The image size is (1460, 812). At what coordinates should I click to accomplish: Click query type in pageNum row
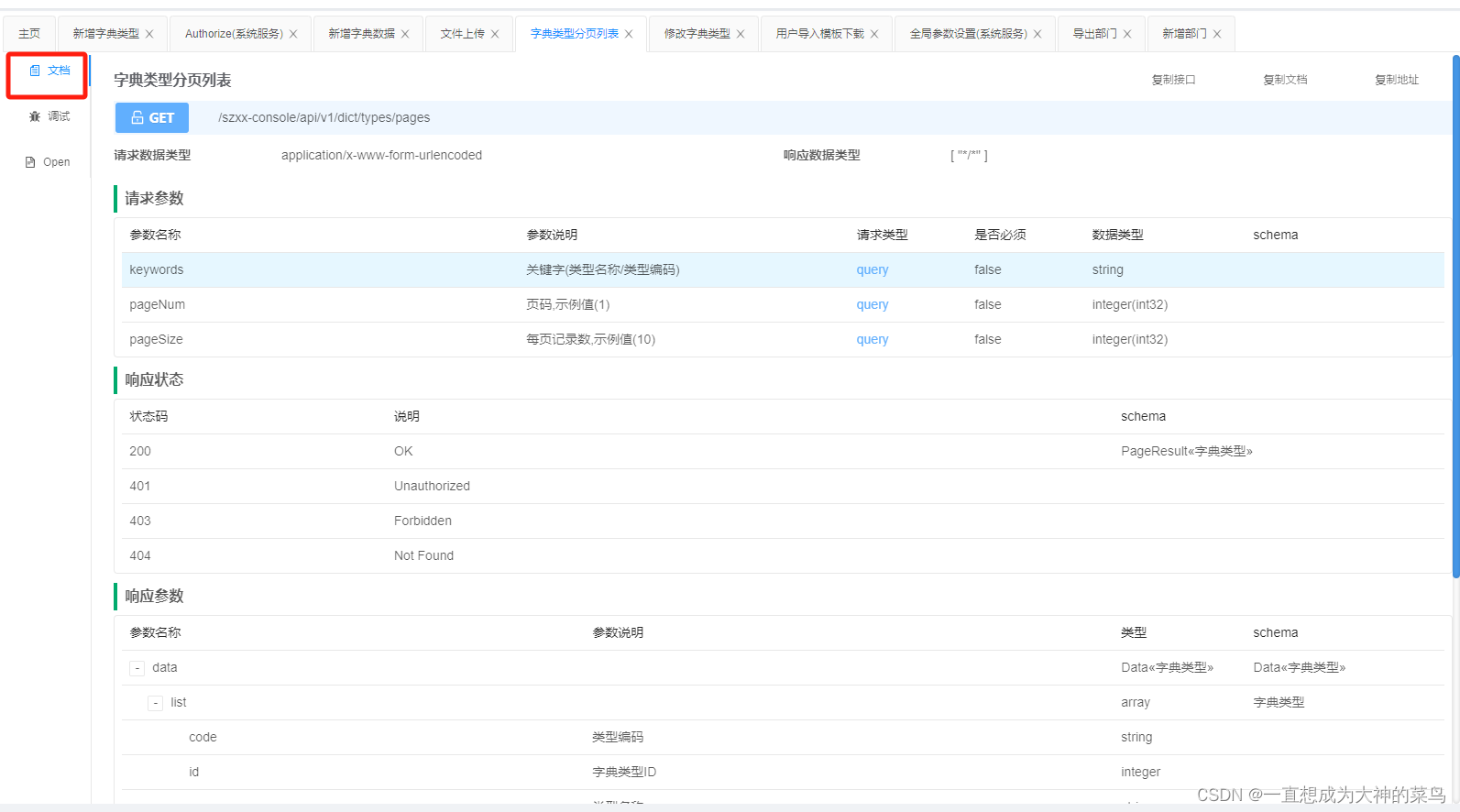(x=873, y=304)
